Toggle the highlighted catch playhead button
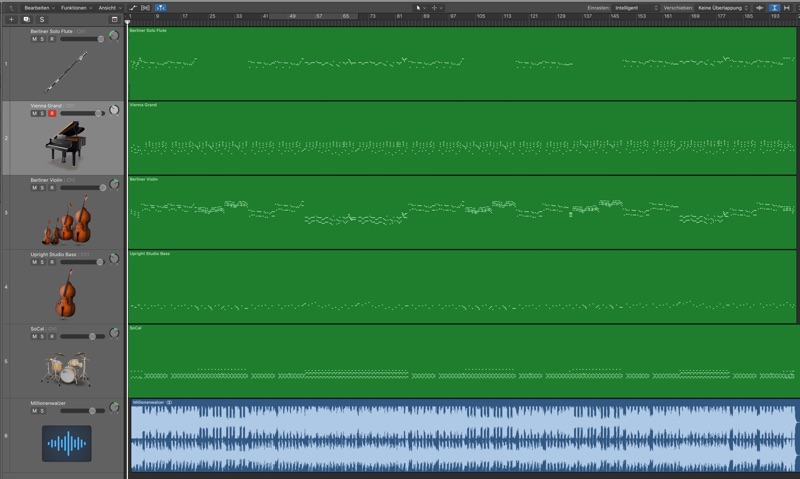This screenshot has height=479, width=800. coord(160,8)
